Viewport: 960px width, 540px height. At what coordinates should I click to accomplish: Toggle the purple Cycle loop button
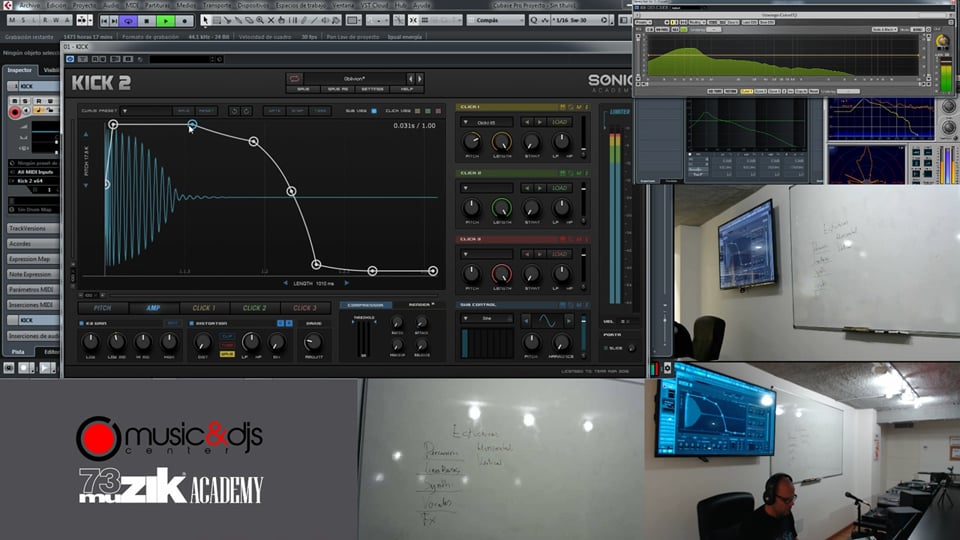pos(128,21)
